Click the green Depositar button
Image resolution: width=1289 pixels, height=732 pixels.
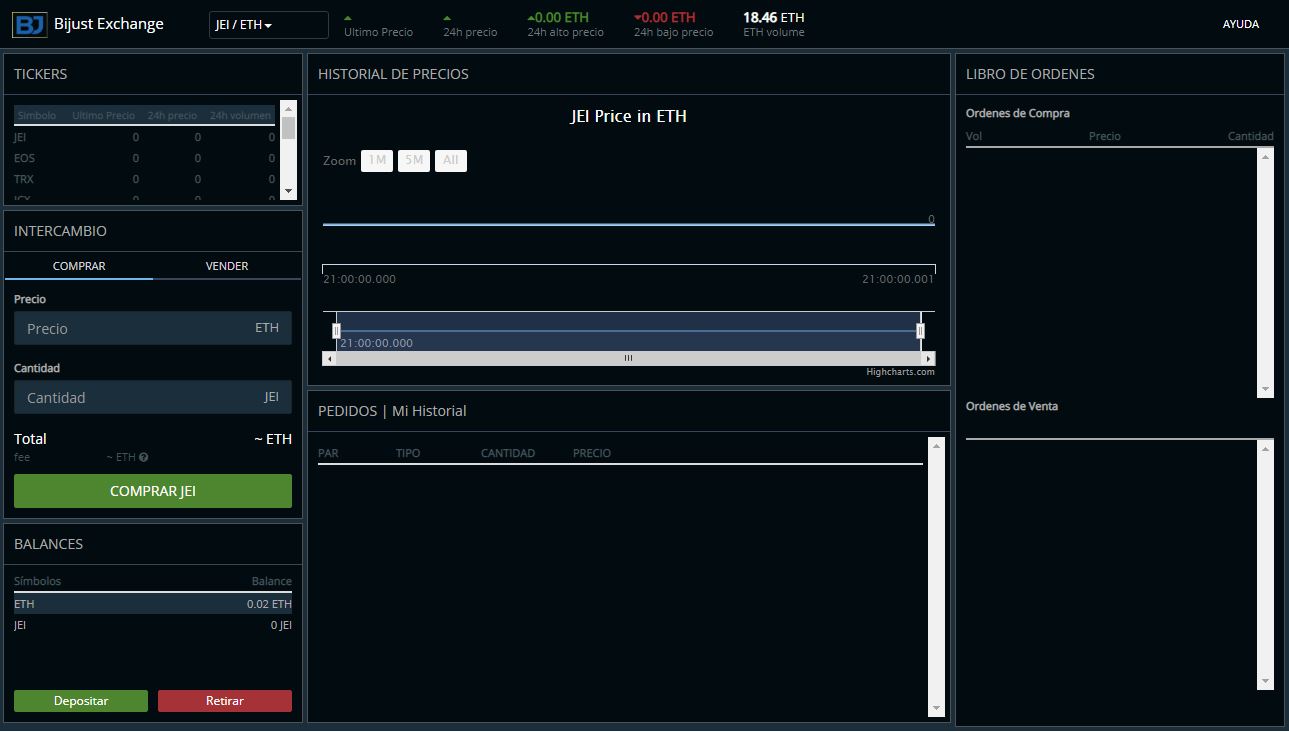80,701
